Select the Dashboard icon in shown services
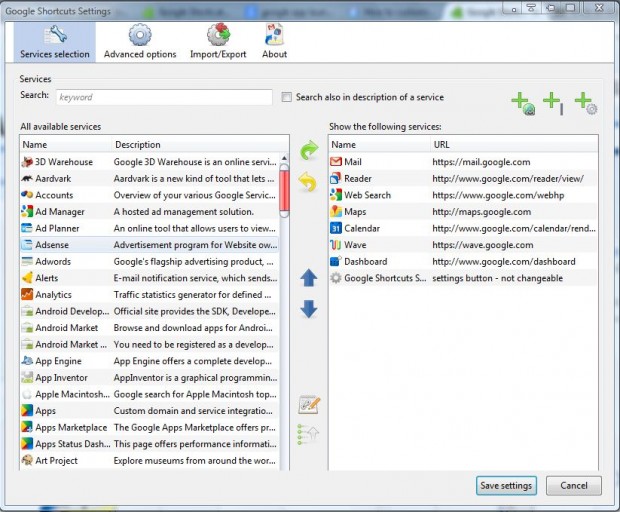The width and height of the screenshot is (620, 512). 336,261
